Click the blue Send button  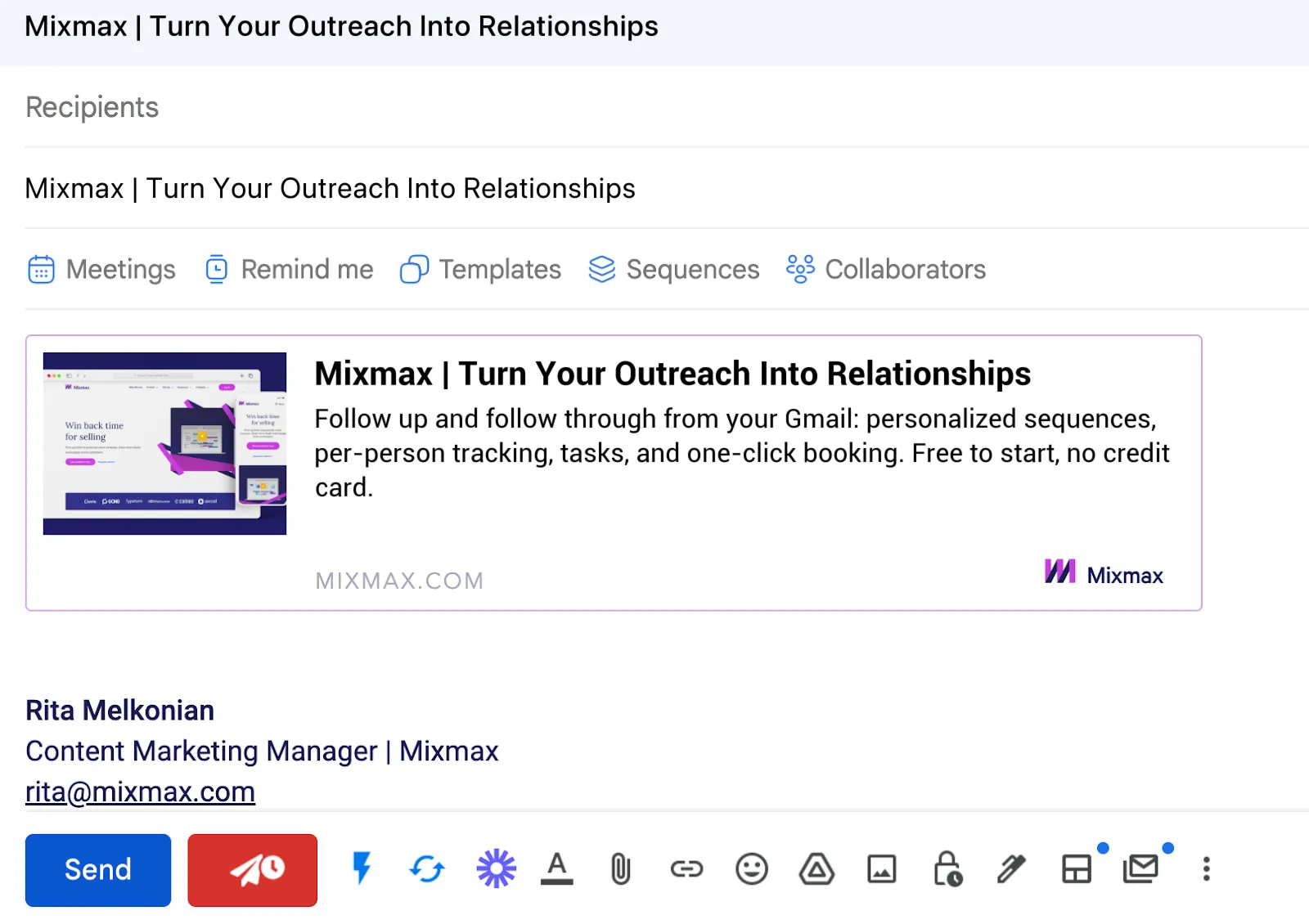pyautogui.click(x=98, y=870)
